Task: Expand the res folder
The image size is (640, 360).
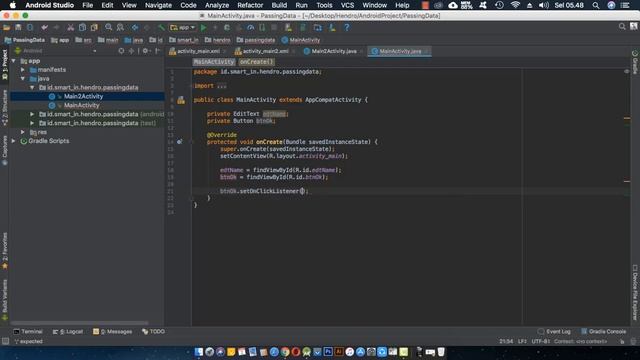Action: click(23, 132)
